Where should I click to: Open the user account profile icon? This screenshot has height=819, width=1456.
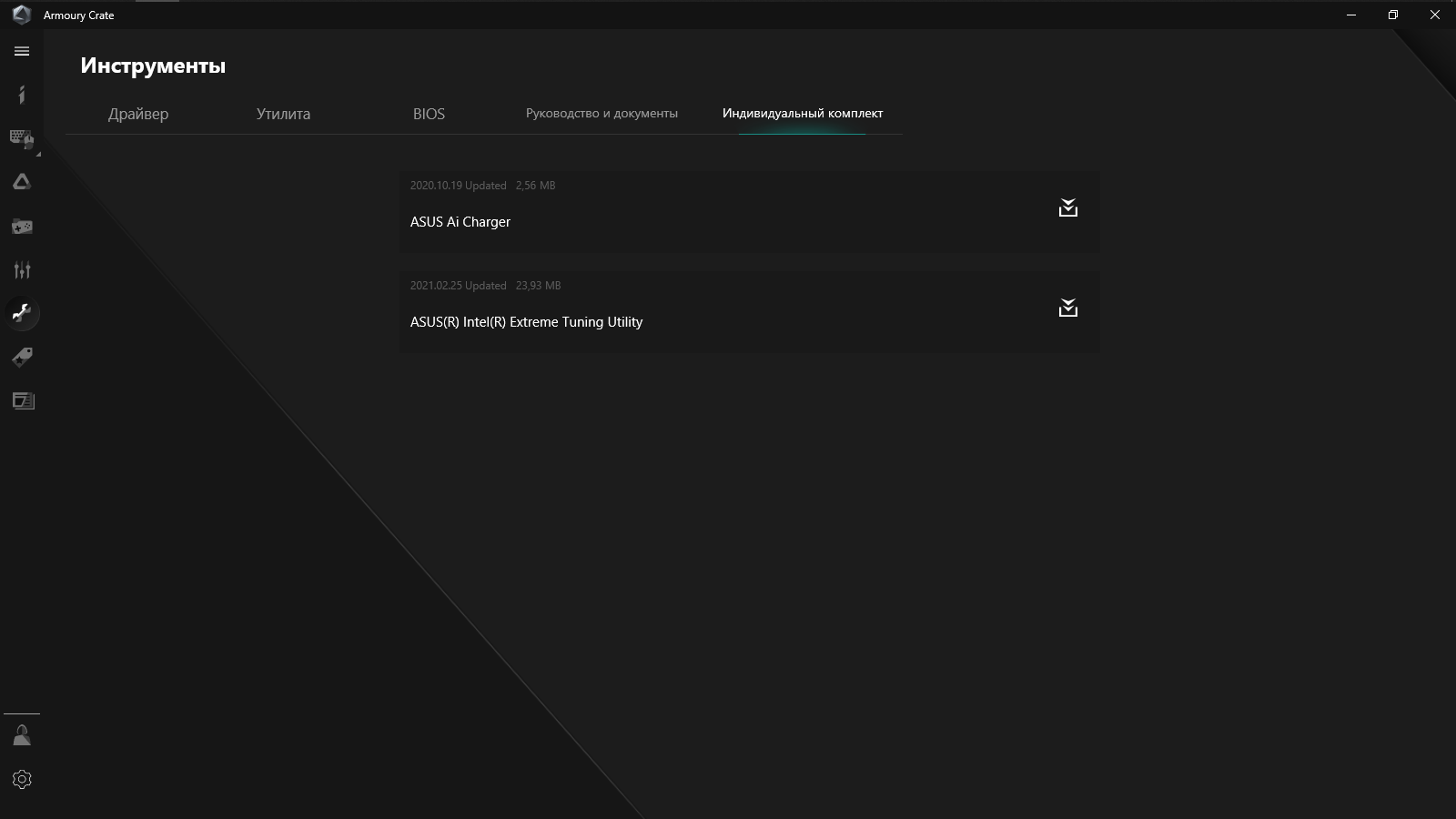[x=22, y=735]
